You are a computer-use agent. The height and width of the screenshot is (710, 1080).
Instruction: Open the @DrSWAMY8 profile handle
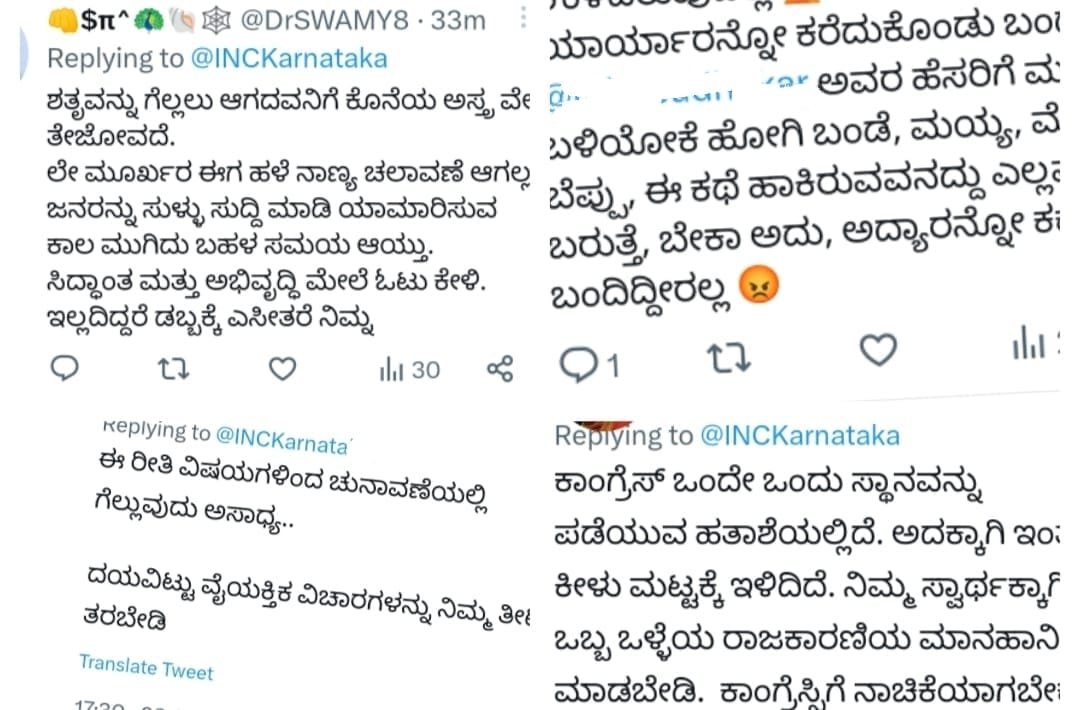pos(324,21)
